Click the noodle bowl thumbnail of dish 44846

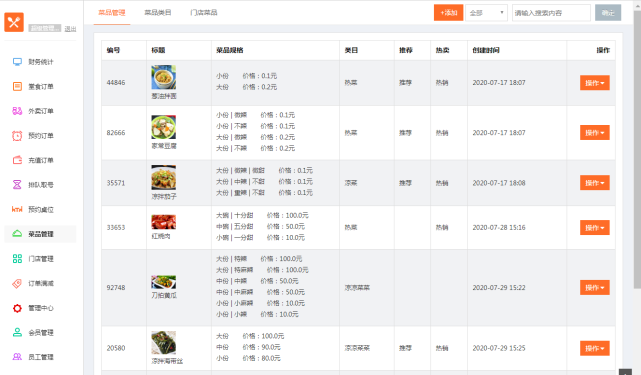click(164, 77)
